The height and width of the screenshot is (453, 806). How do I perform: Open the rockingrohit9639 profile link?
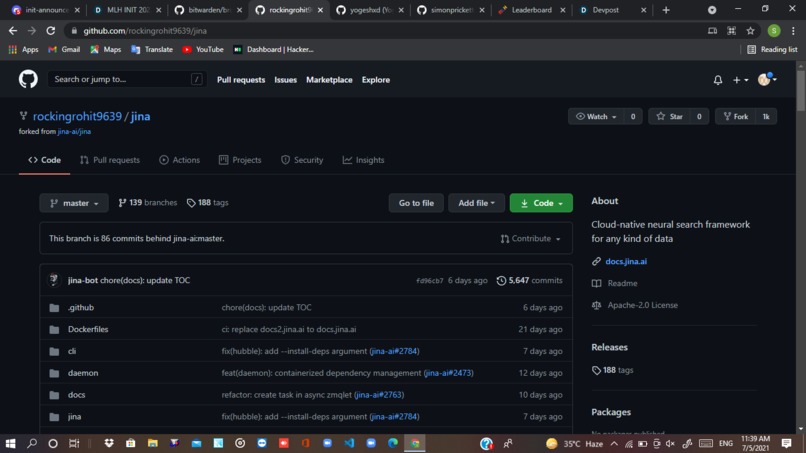(78, 116)
